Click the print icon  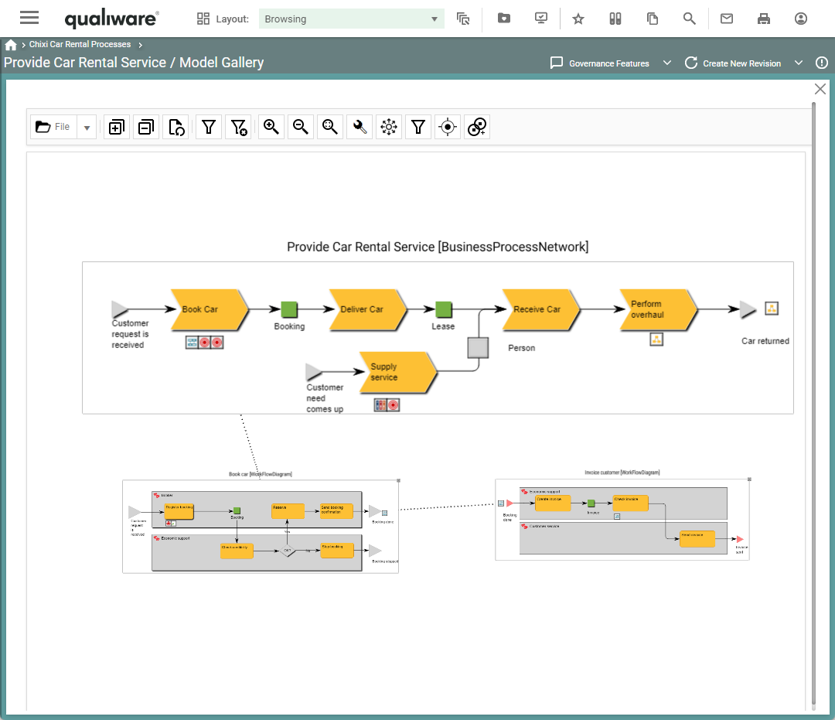coord(764,19)
